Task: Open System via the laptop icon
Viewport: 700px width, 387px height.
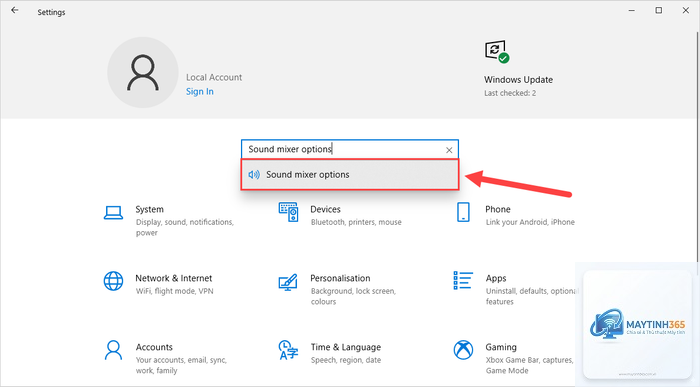Action: click(113, 213)
